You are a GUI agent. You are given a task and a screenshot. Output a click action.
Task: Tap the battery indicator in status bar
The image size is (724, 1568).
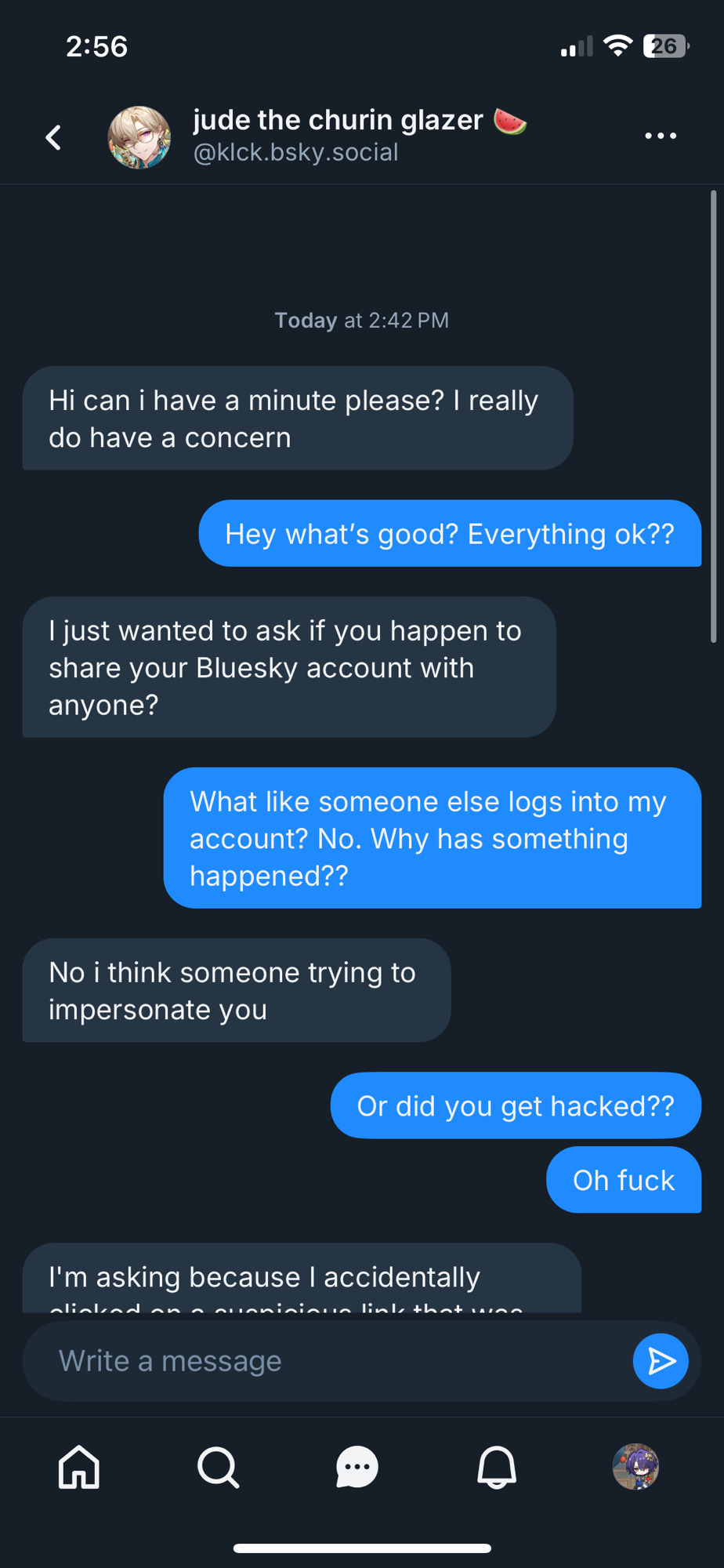(x=665, y=46)
